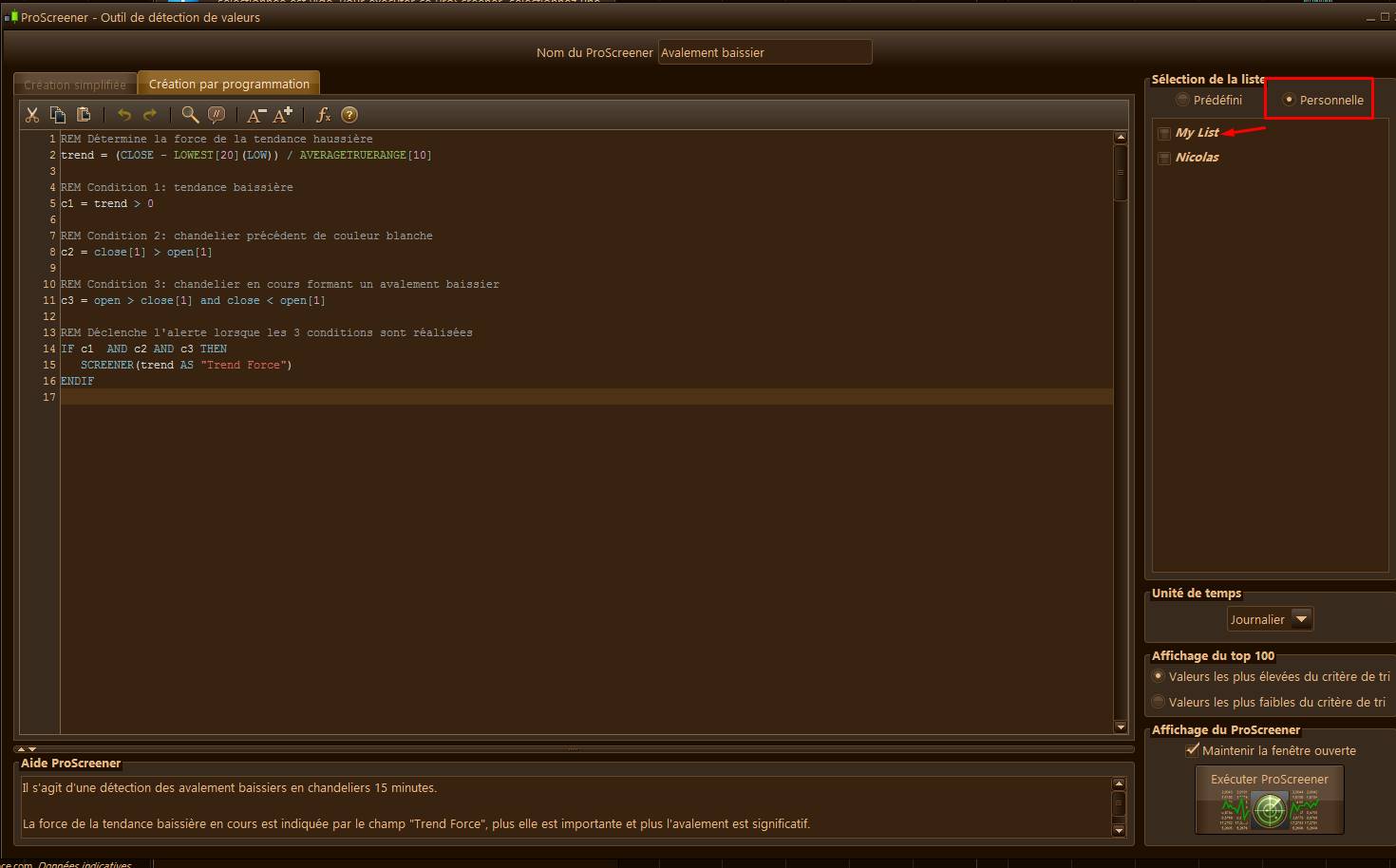Switch to Création par programmation tab
The image size is (1396, 868).
pos(229,84)
